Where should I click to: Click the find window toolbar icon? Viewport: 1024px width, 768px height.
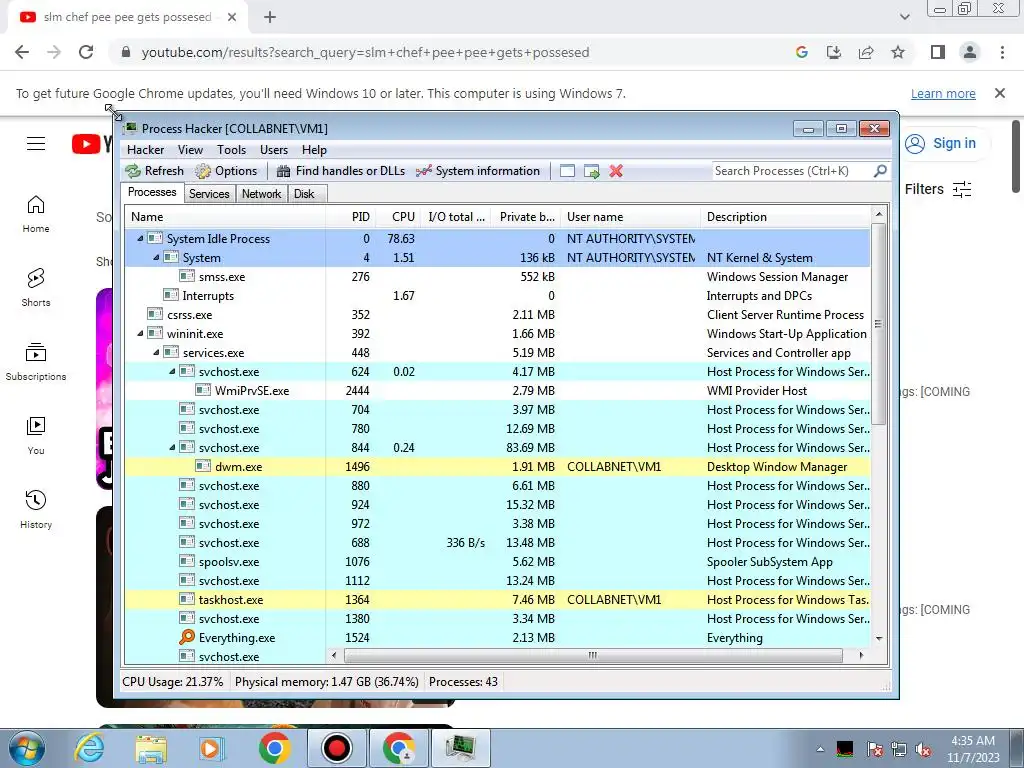tap(568, 171)
